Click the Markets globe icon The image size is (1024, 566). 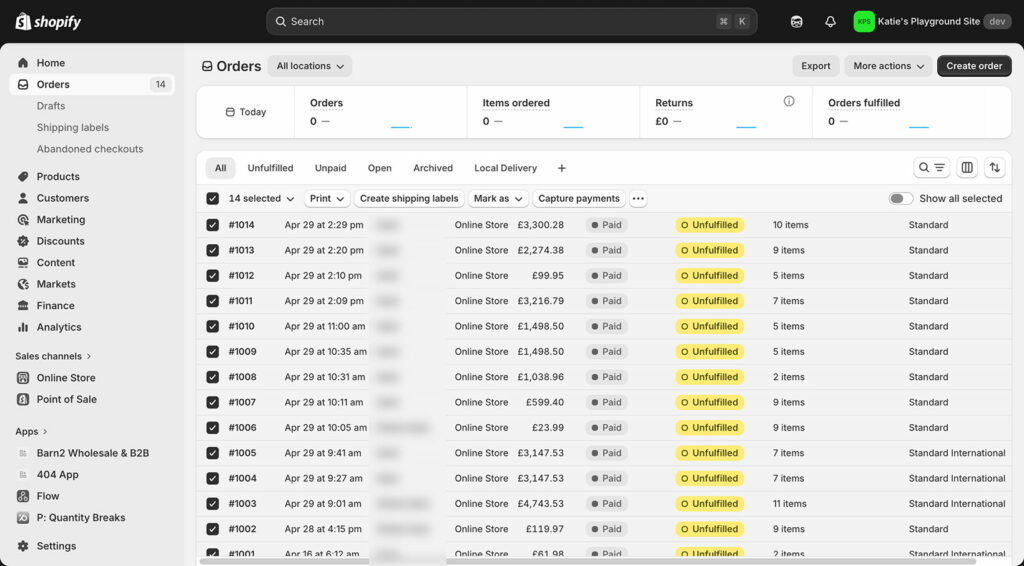pos(24,284)
